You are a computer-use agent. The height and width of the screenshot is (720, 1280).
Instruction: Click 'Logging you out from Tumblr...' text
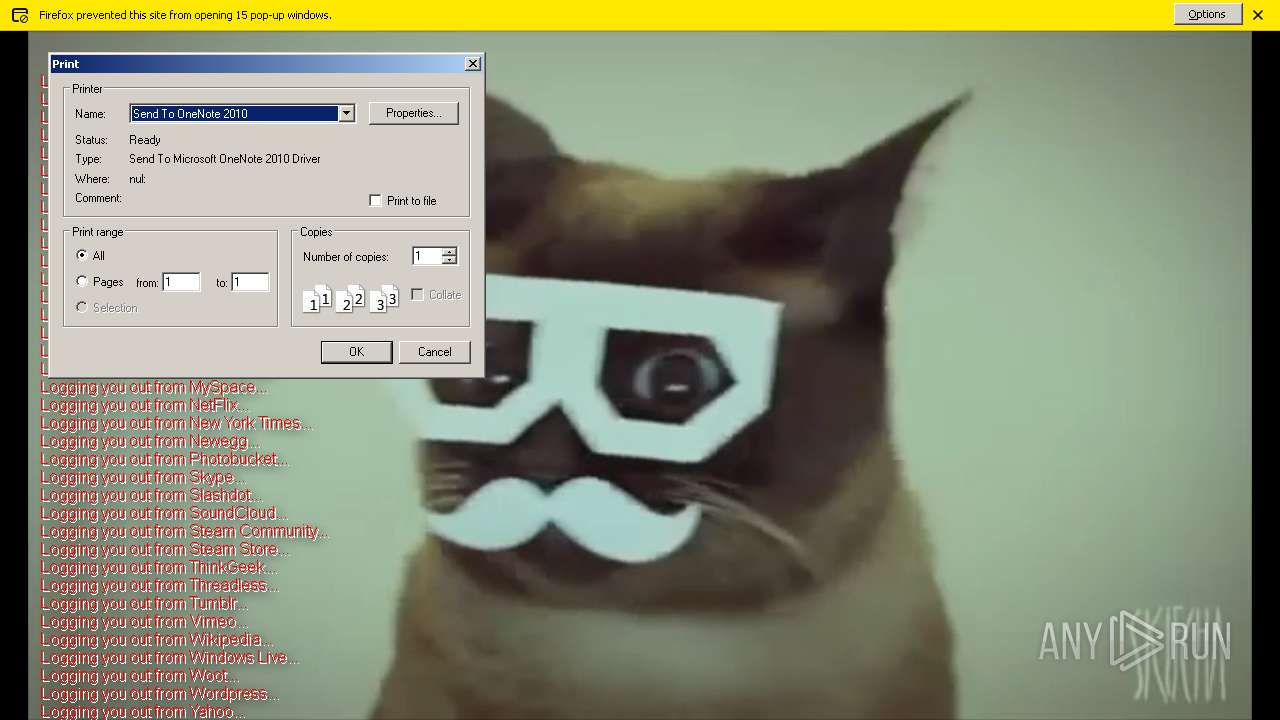pos(144,603)
